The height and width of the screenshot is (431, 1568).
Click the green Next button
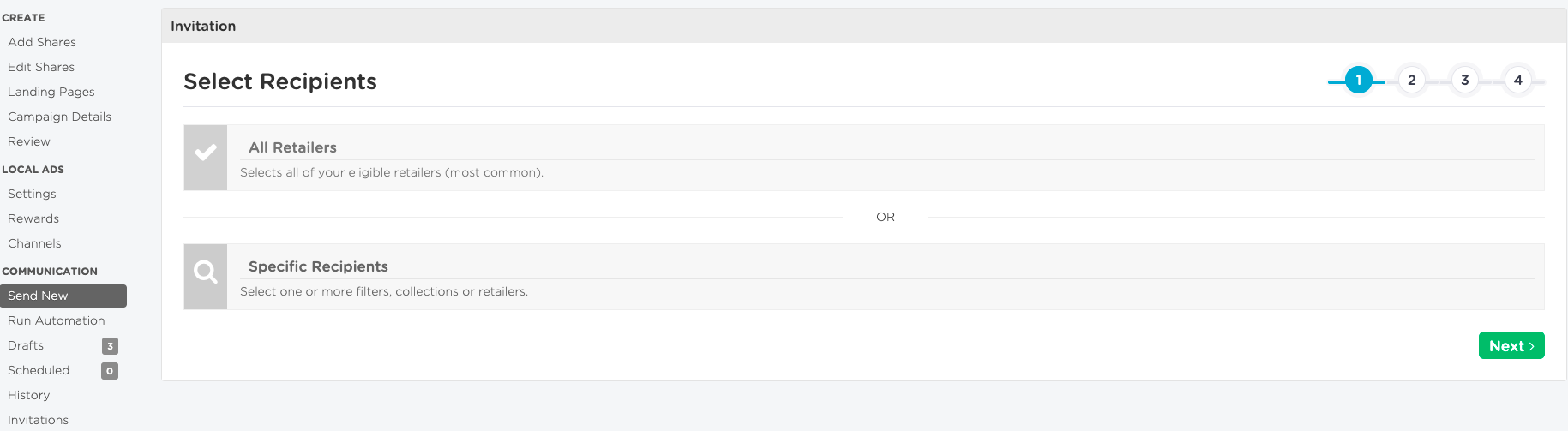point(1511,345)
